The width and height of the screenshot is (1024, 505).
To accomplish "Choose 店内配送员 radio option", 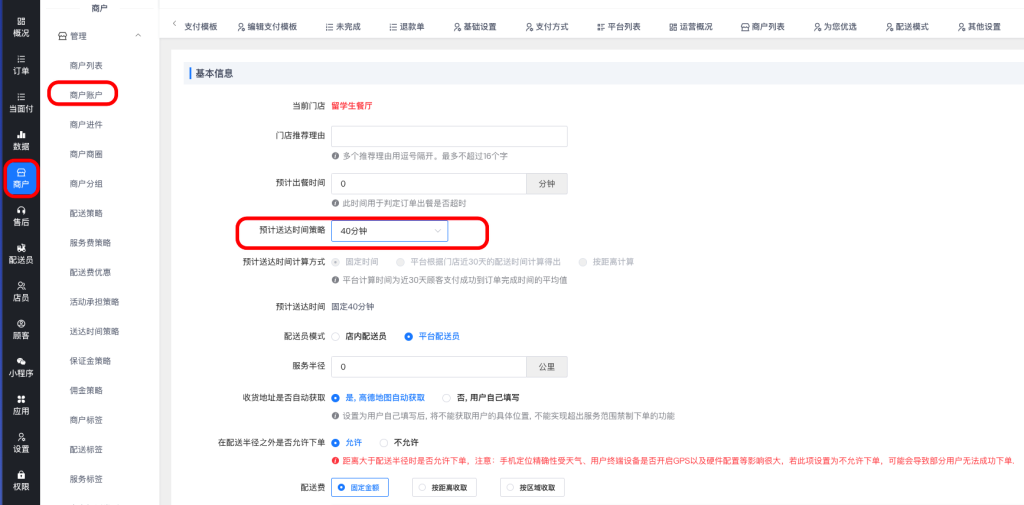I will point(336,337).
